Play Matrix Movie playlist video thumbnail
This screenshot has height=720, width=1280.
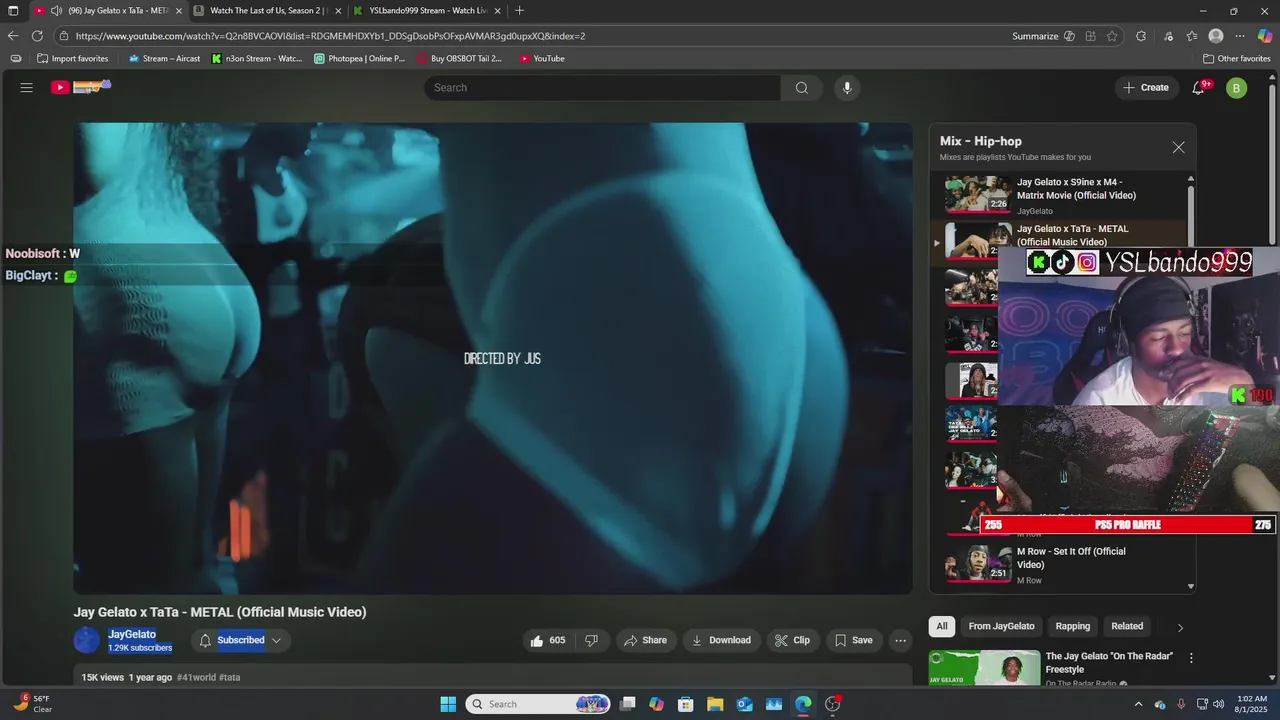pos(978,195)
